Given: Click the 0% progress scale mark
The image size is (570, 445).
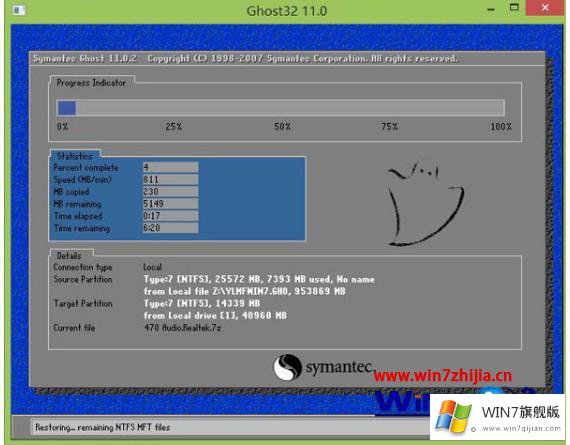Looking at the screenshot, I should 62,127.
